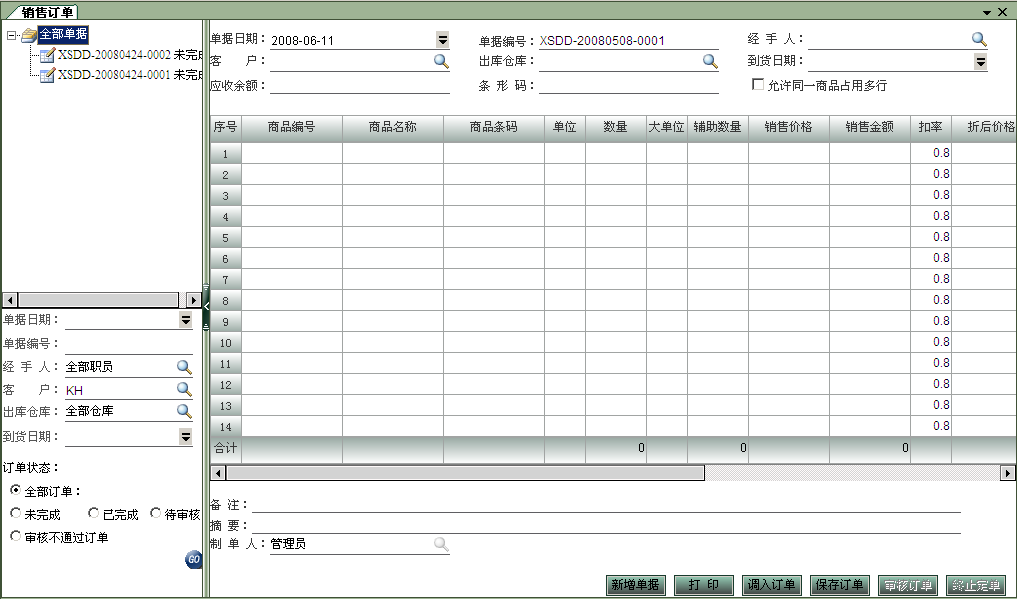The width and height of the screenshot is (1017, 599).
Task: Select the 未完成 order status radio
Action: [15, 514]
